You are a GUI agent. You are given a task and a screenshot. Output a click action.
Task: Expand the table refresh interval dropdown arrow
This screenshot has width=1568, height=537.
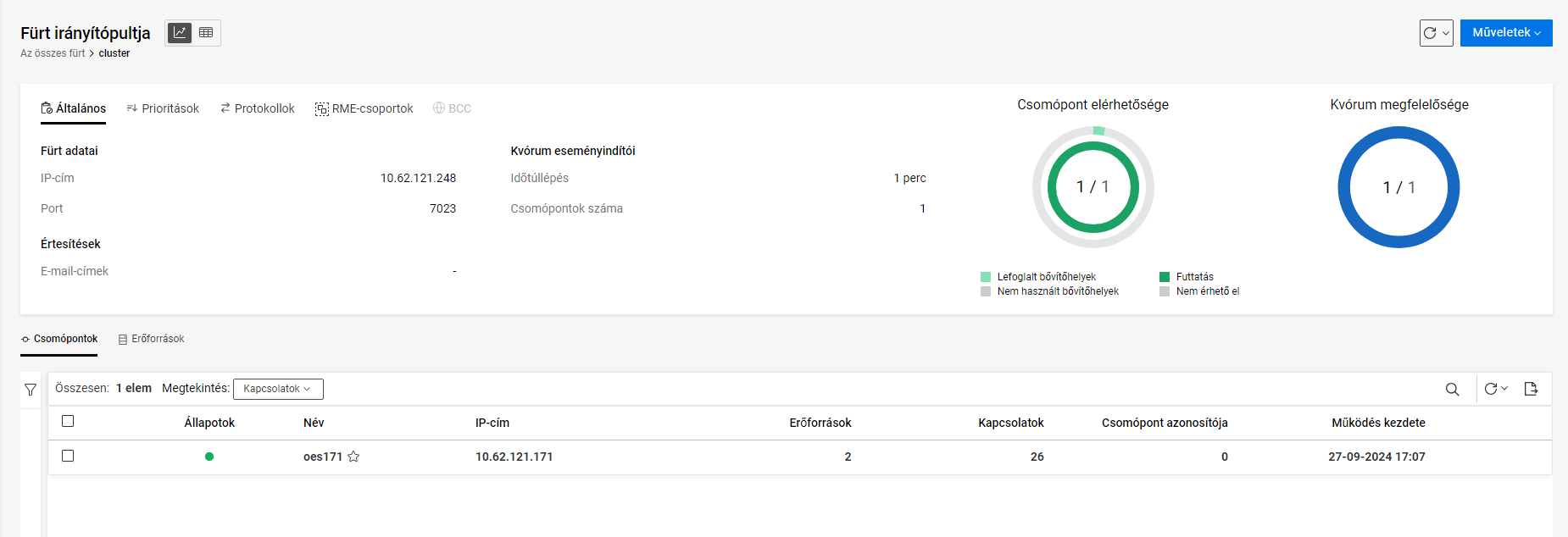click(1504, 389)
